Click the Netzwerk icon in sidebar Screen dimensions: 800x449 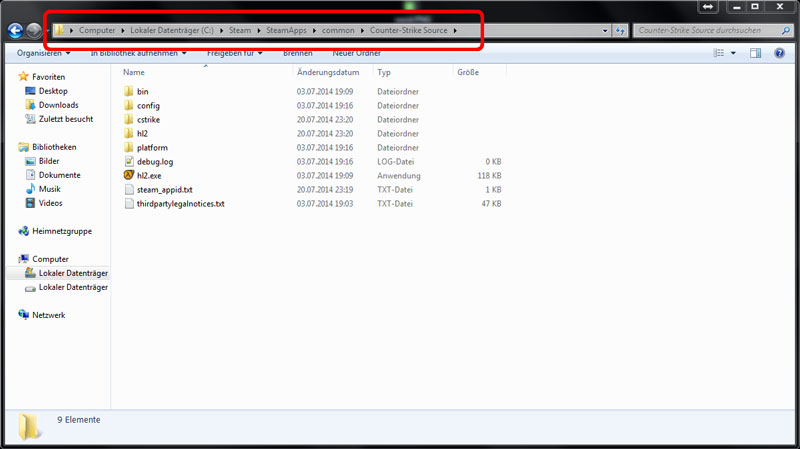pyautogui.click(x=23, y=315)
